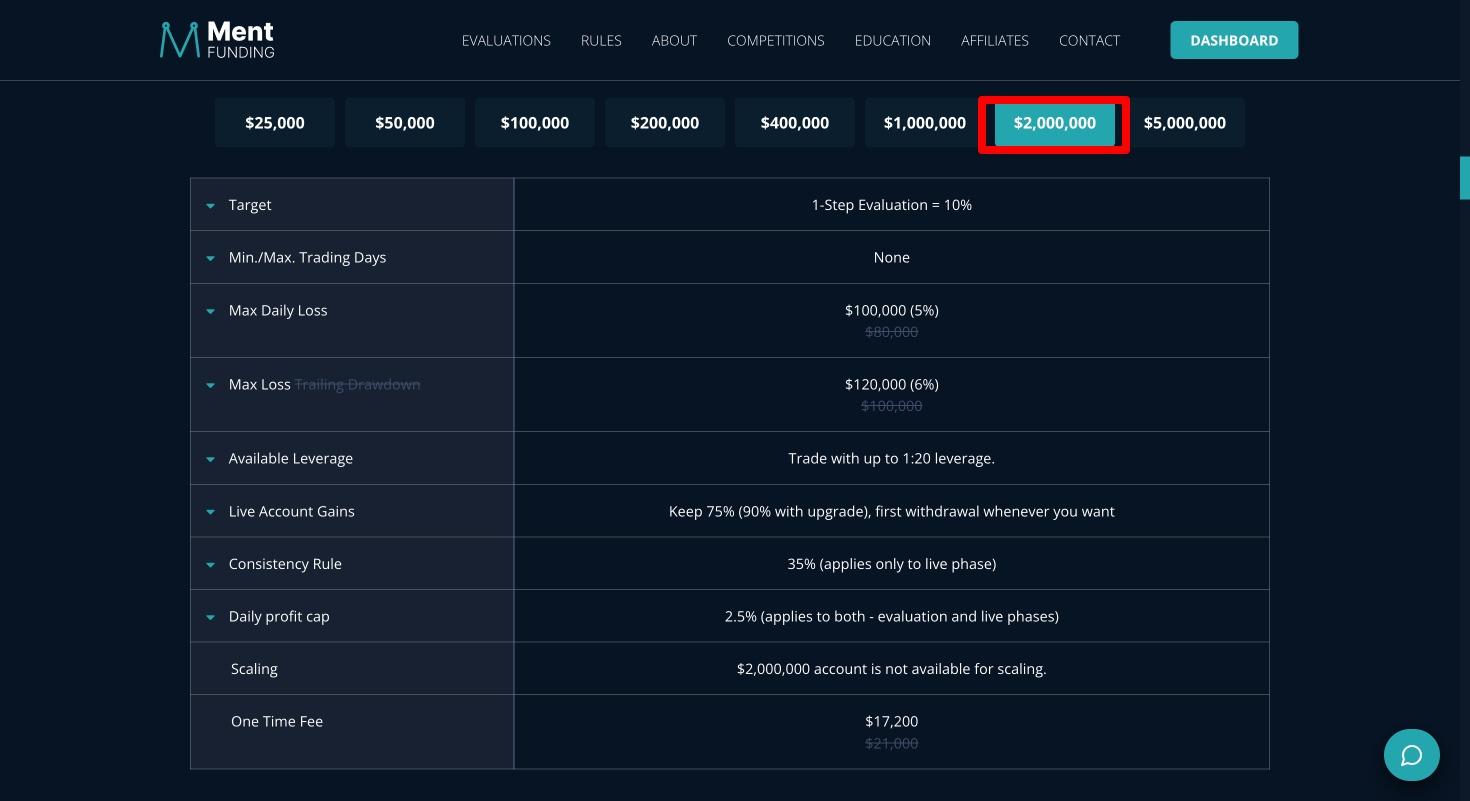Select the $50,000 account size tab

coord(405,123)
